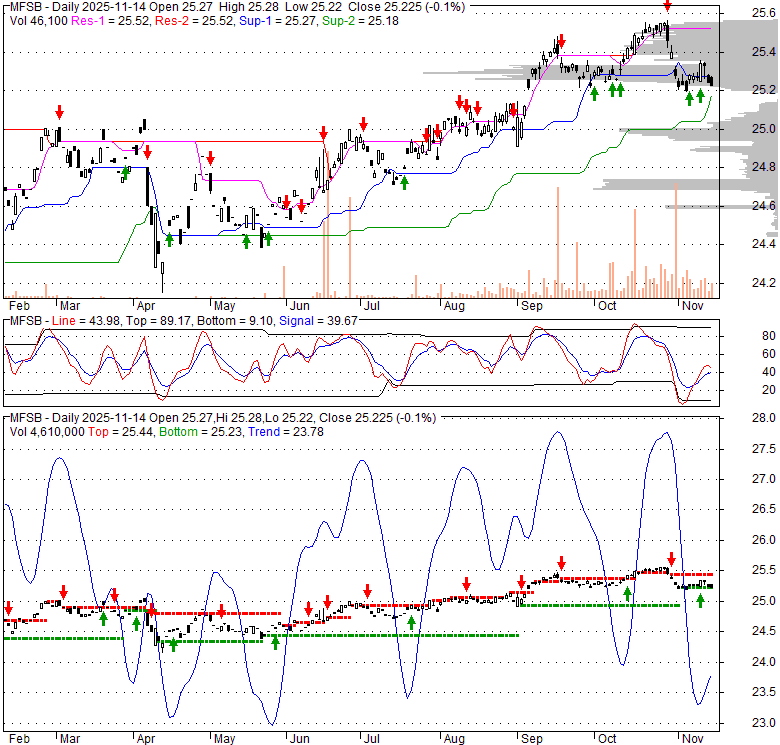Select the red arrow in late October on bottom chart
The image size is (780, 745).
click(672, 561)
